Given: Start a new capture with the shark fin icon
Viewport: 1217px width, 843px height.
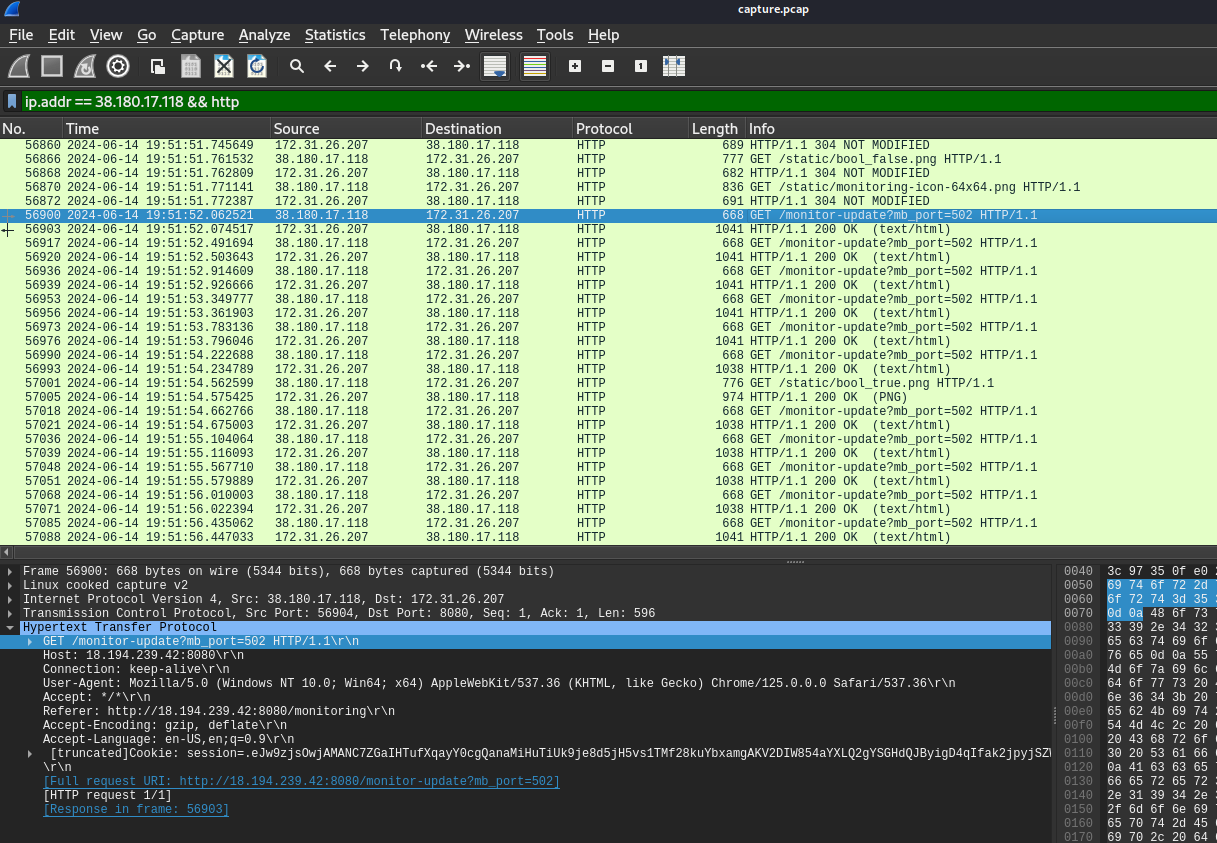Looking at the screenshot, I should point(18,66).
